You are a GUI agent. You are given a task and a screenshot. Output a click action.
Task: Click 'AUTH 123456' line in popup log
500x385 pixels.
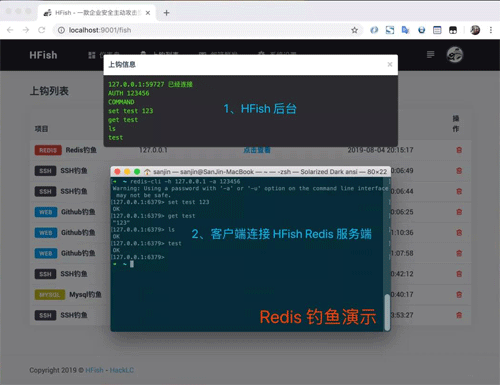[x=129, y=93]
